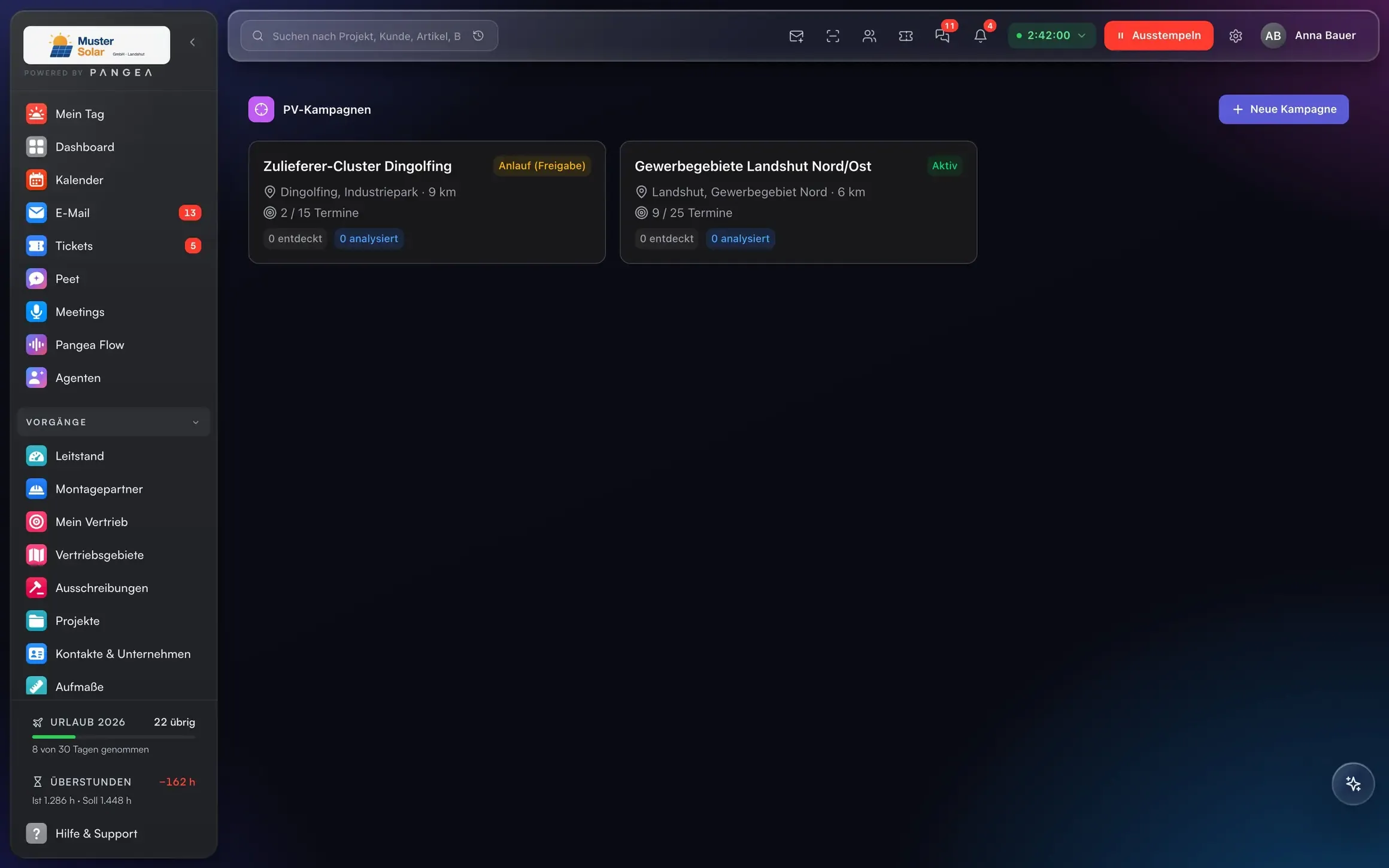Open Gewerbegebiete Landshut Nord/Ost campaign card
The width and height of the screenshot is (1389, 868).
(798, 202)
